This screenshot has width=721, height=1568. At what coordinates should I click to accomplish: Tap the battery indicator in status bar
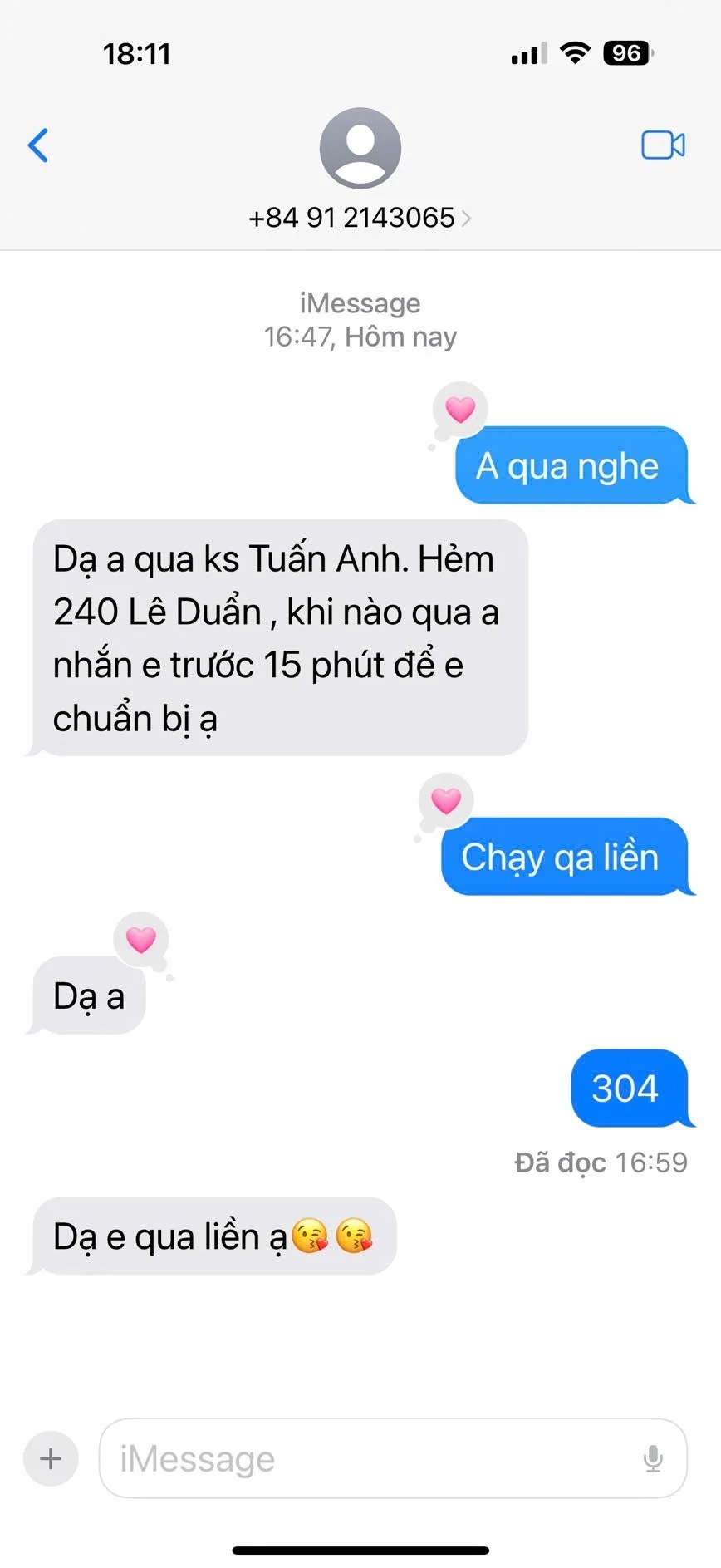click(628, 53)
